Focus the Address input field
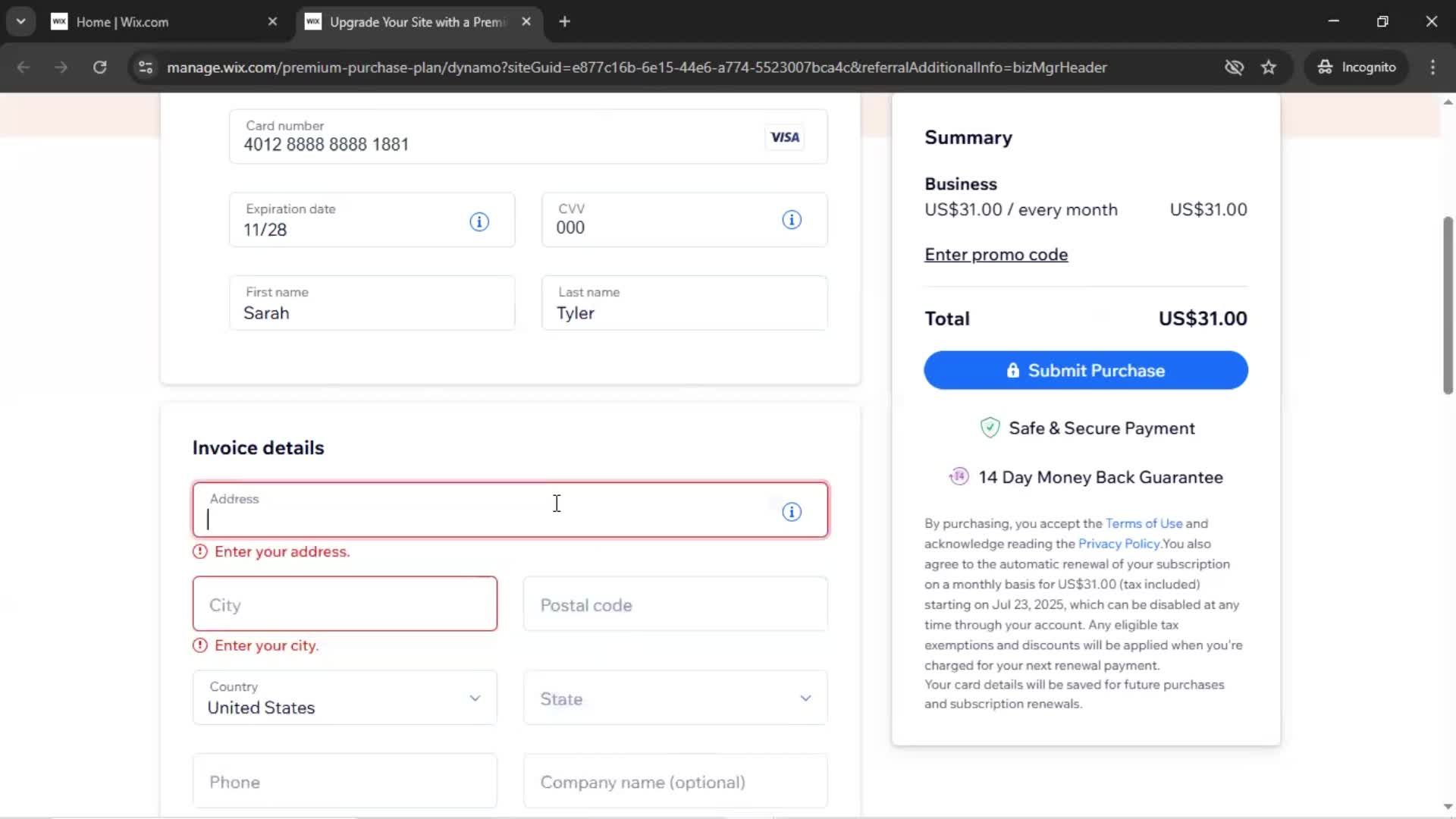Image resolution: width=1456 pixels, height=819 pixels. [510, 510]
